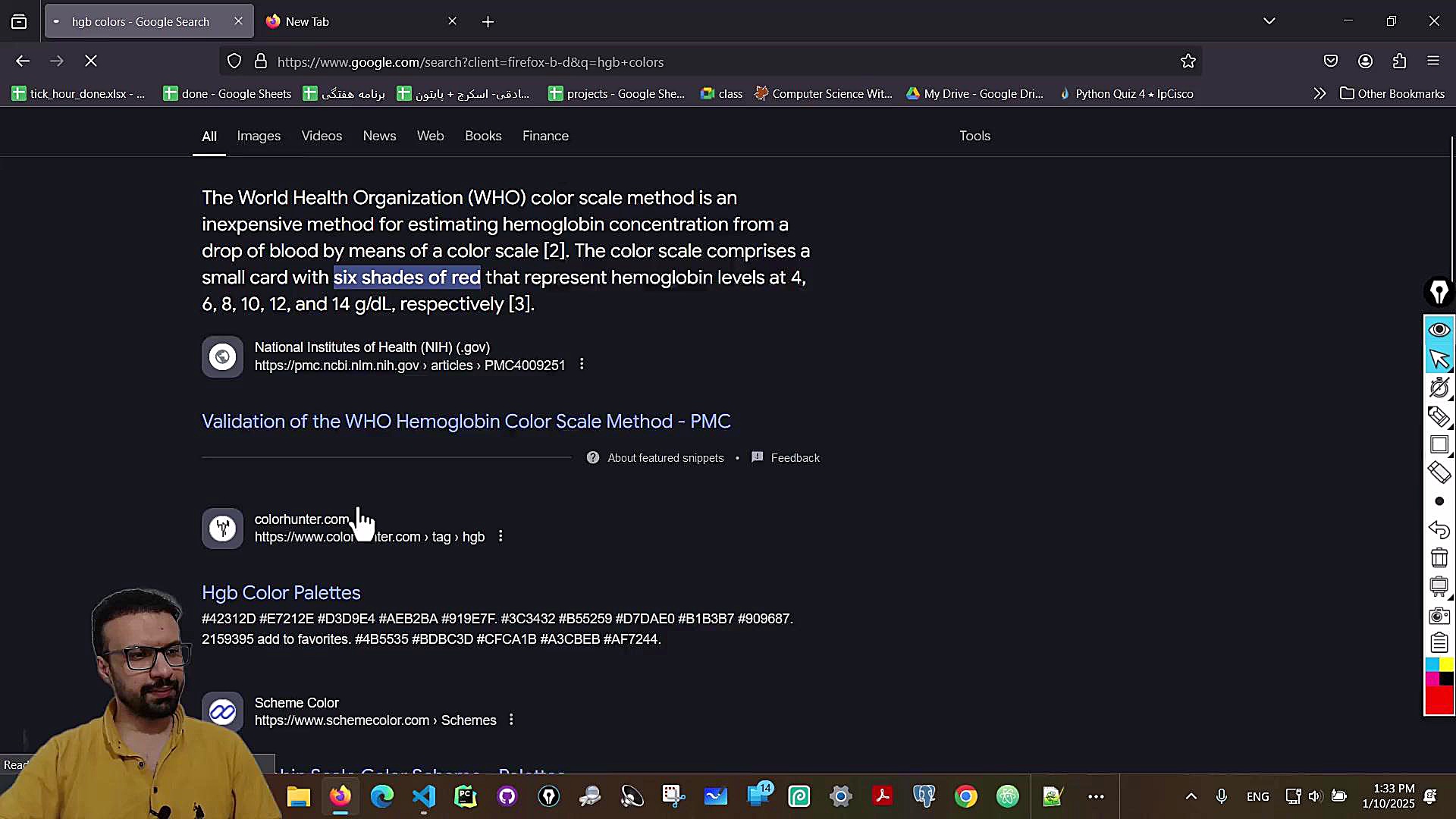Image resolution: width=1456 pixels, height=819 pixels.
Task: Pick the square shape tool
Action: coord(1439,444)
